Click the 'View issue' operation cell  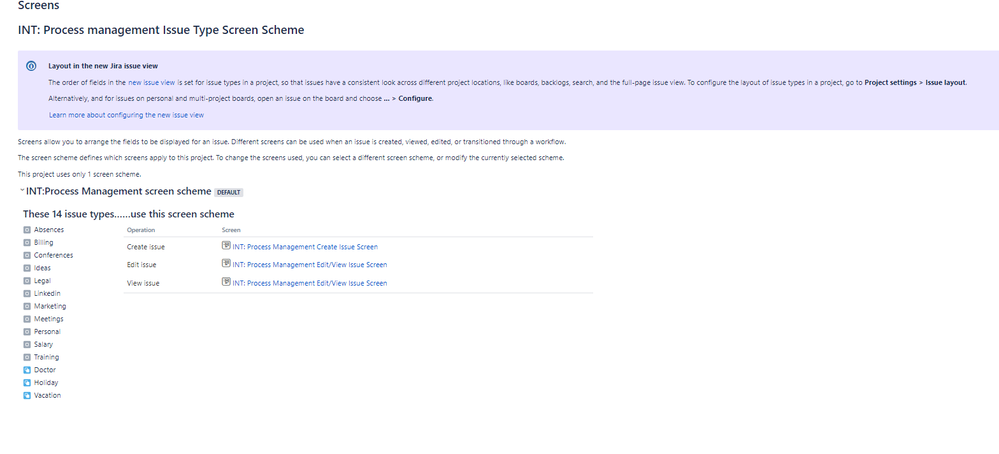pyautogui.click(x=143, y=283)
